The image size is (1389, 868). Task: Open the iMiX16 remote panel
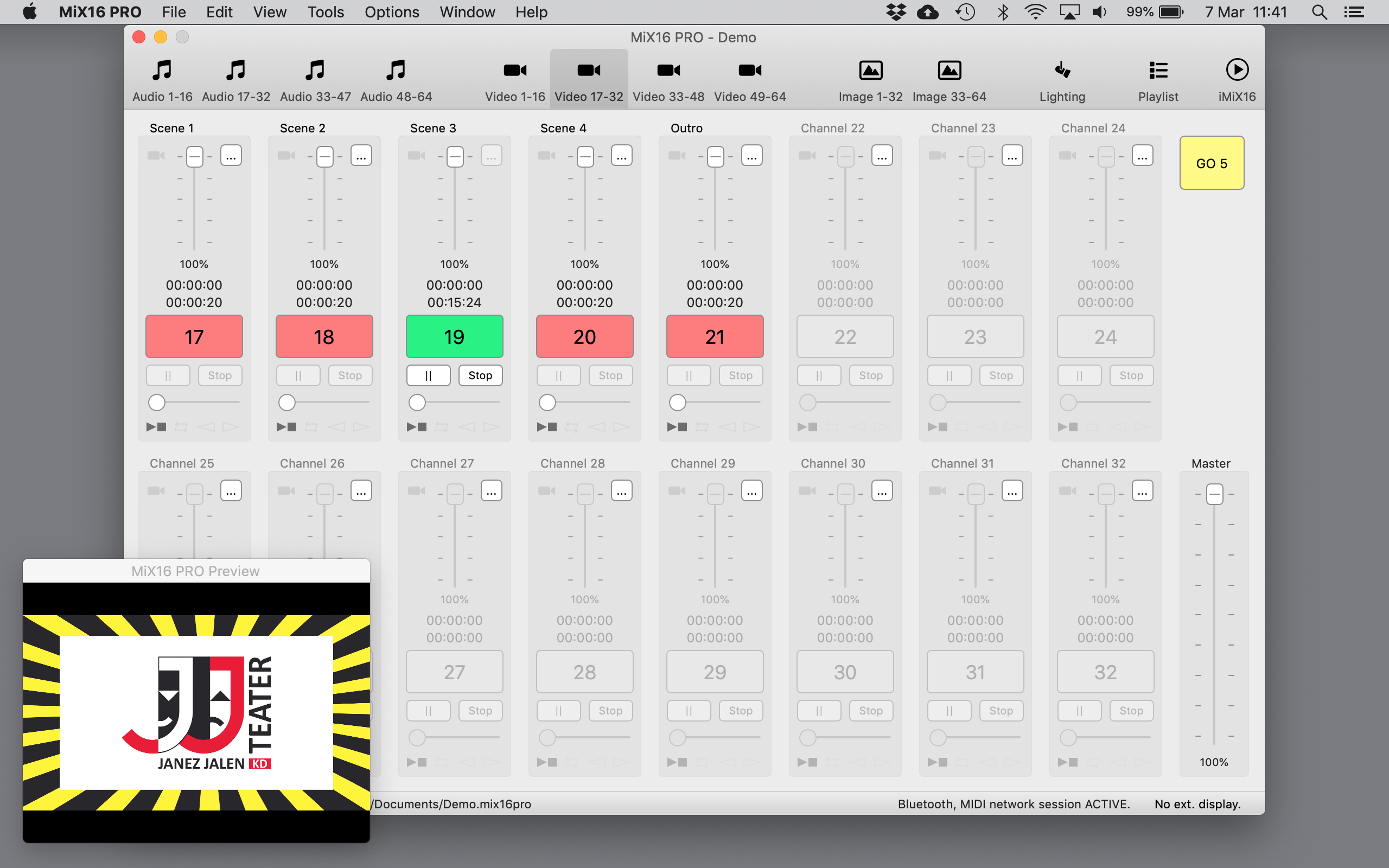click(1237, 80)
